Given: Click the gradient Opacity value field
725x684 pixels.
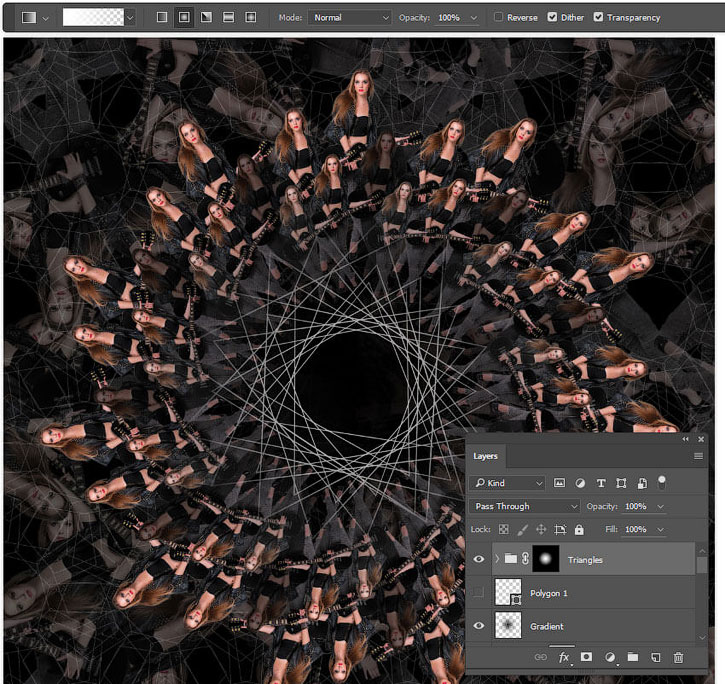Looking at the screenshot, I should point(450,18).
